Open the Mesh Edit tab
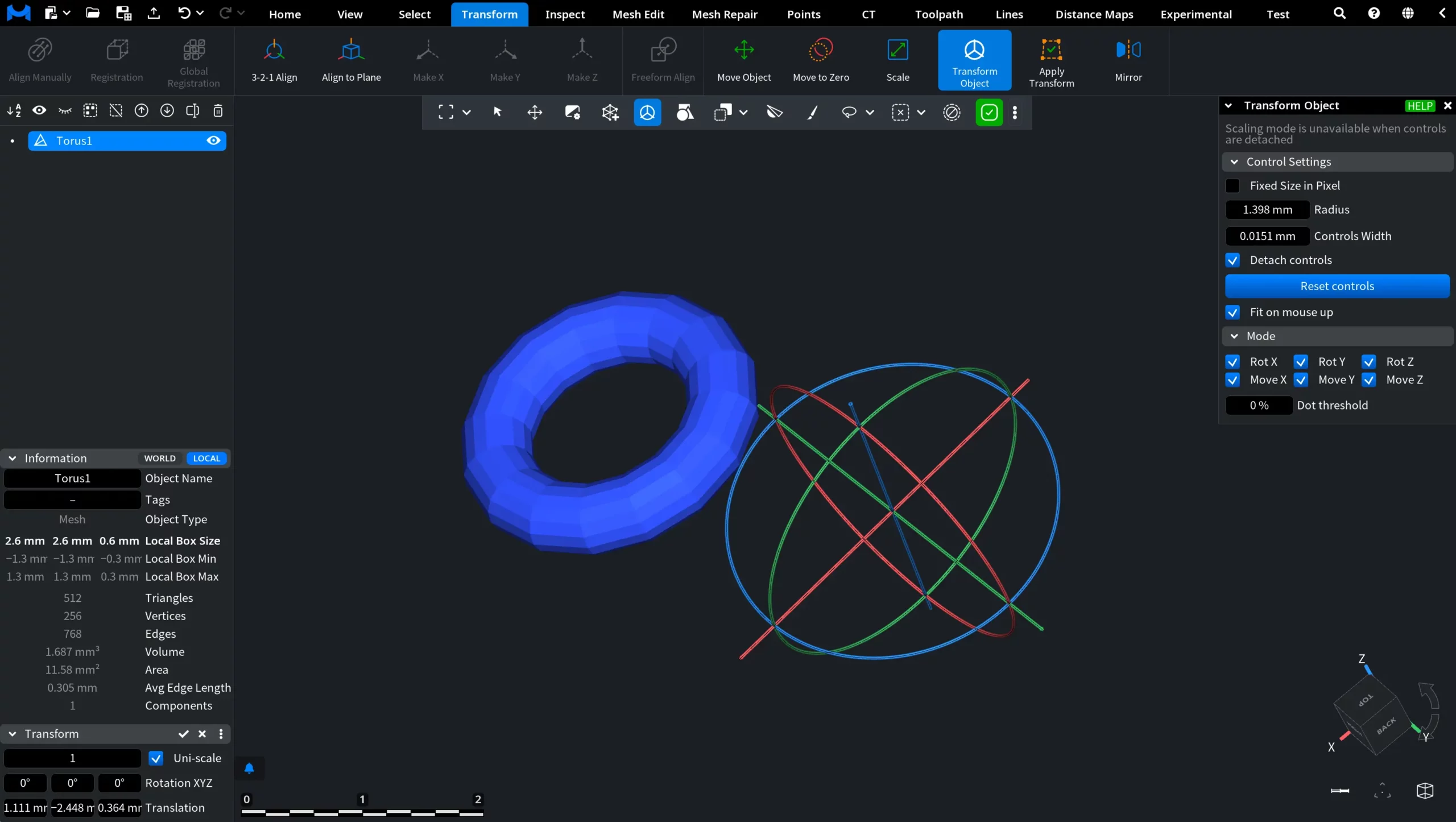1456x822 pixels. click(638, 14)
